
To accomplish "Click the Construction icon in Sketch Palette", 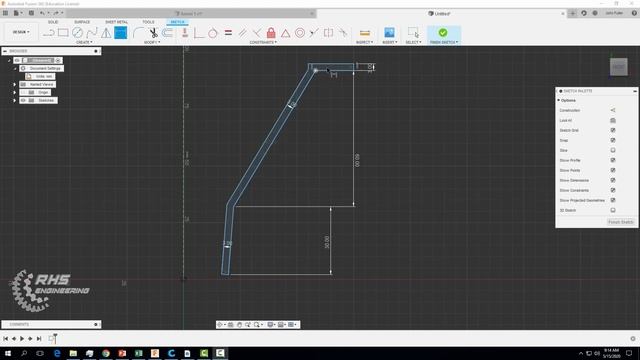I will 613,110.
